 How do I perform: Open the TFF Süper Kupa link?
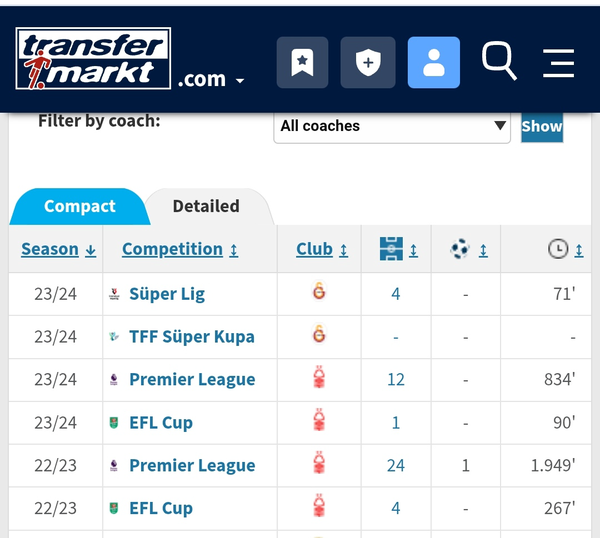click(x=192, y=337)
